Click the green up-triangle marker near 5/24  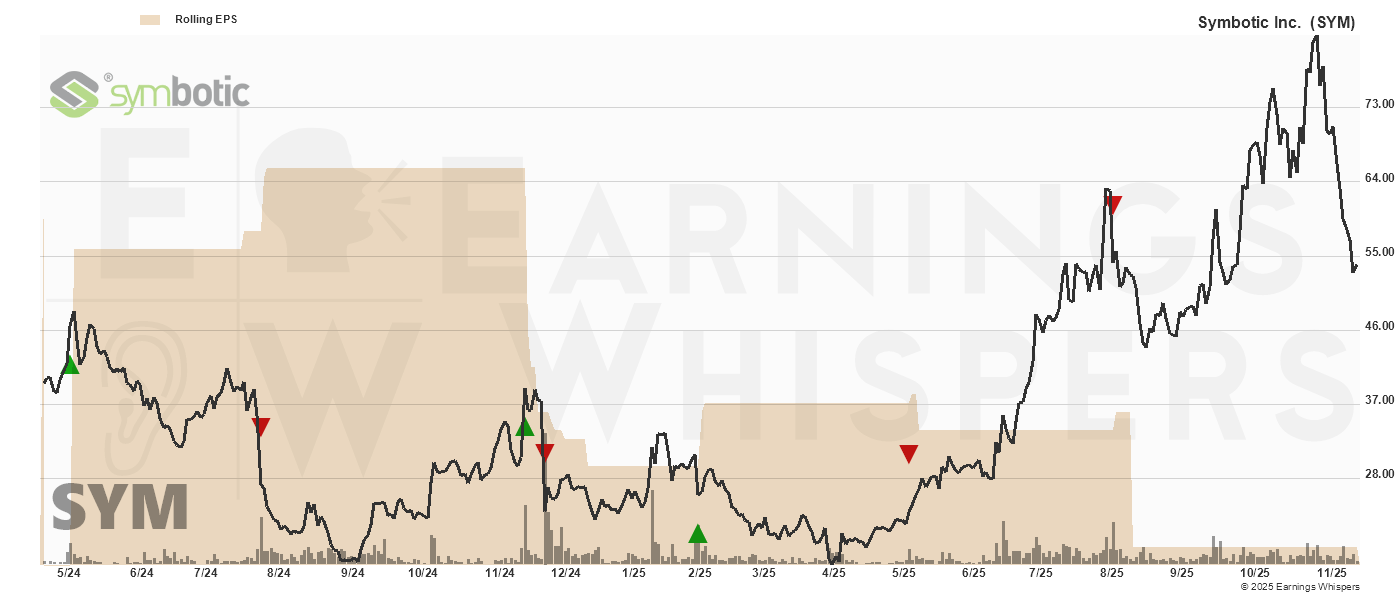(x=71, y=366)
